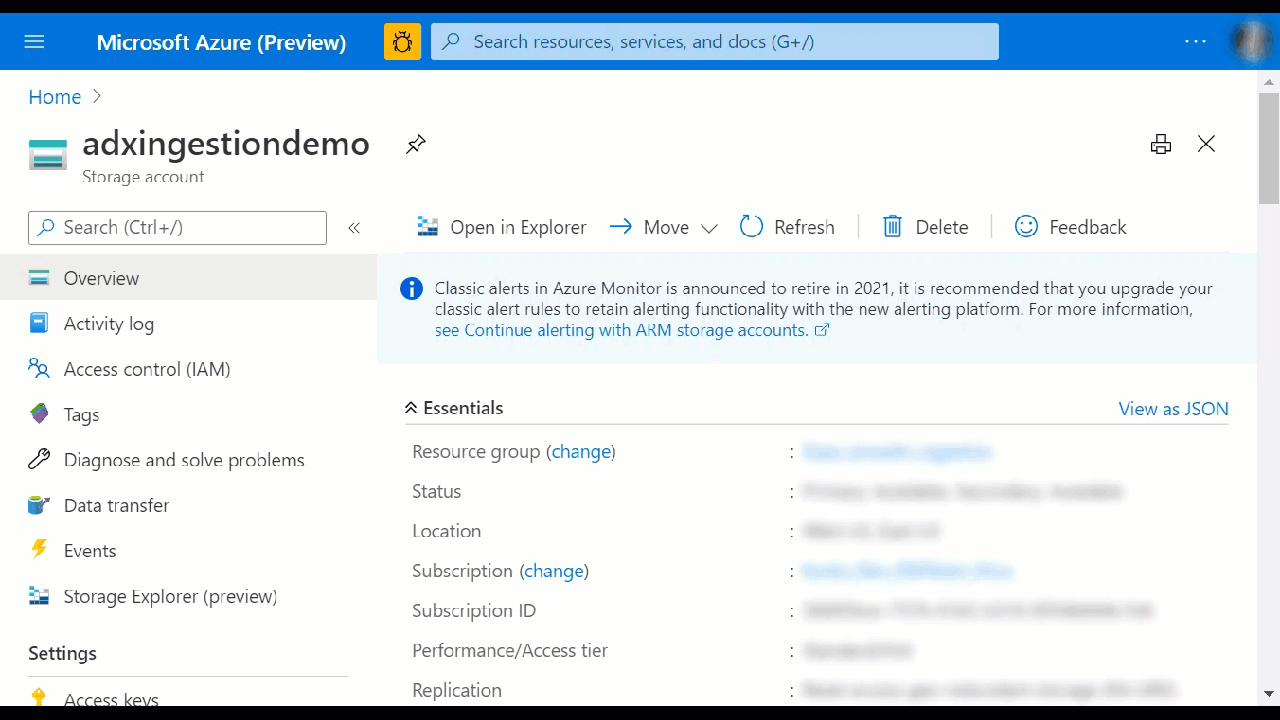Open the hamburger portal menu
The height and width of the screenshot is (720, 1280).
coord(35,42)
